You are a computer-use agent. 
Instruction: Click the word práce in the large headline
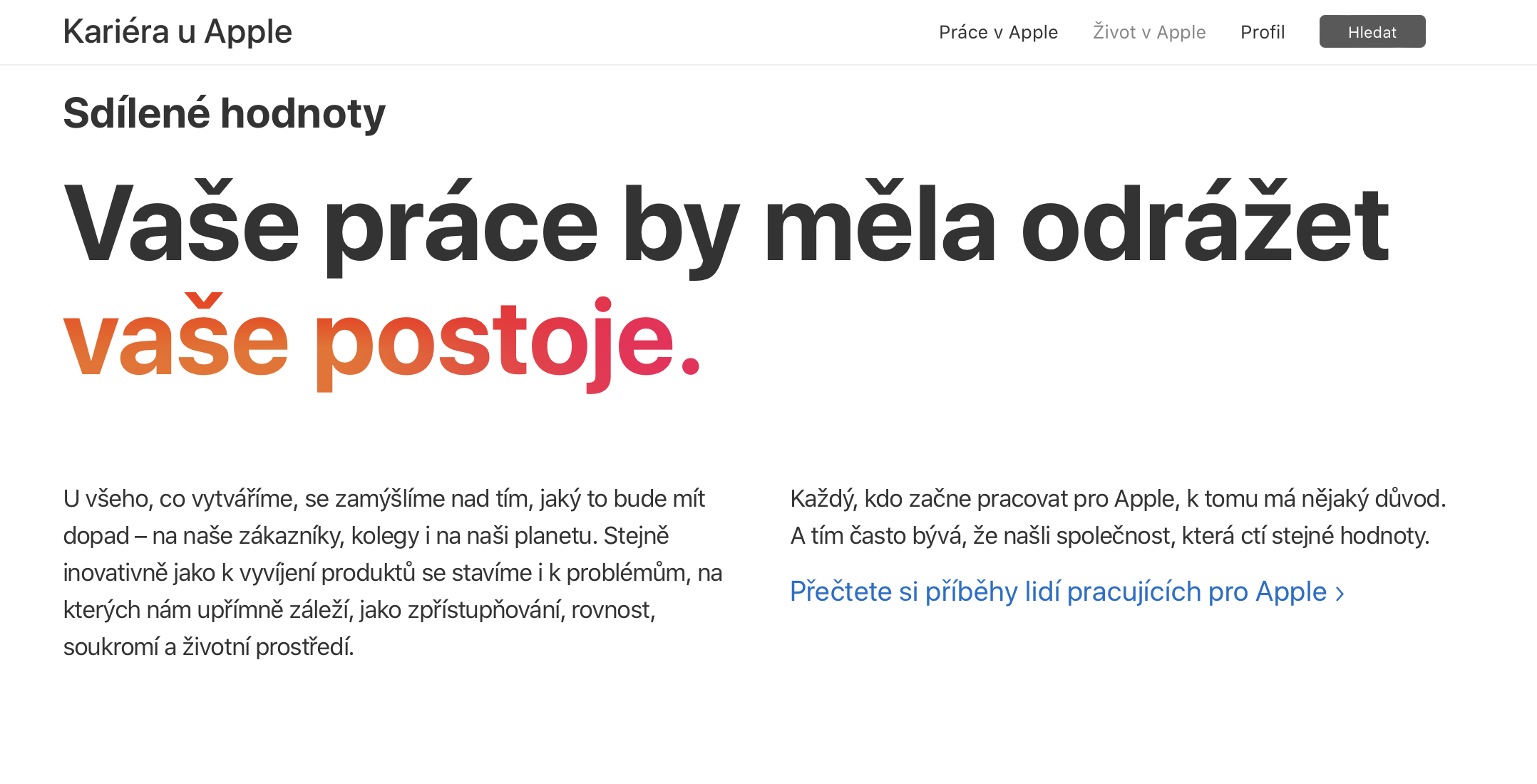[461, 225]
